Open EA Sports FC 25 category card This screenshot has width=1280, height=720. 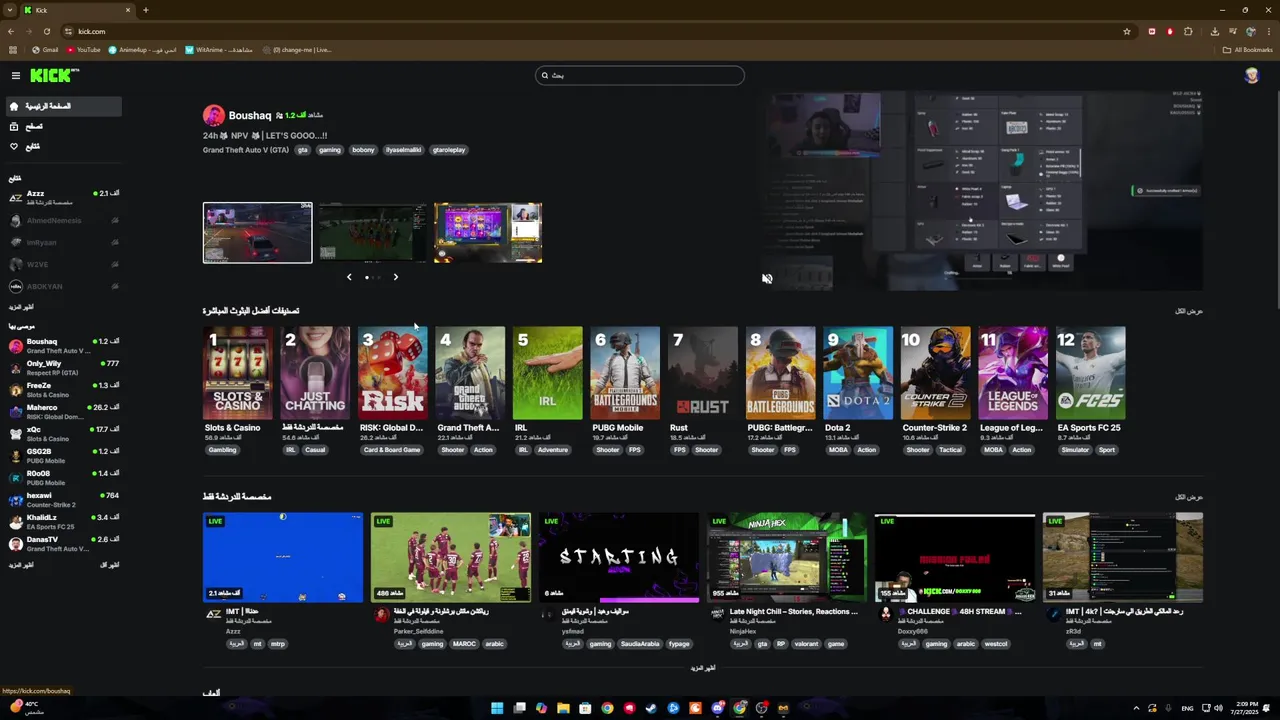[1091, 373]
